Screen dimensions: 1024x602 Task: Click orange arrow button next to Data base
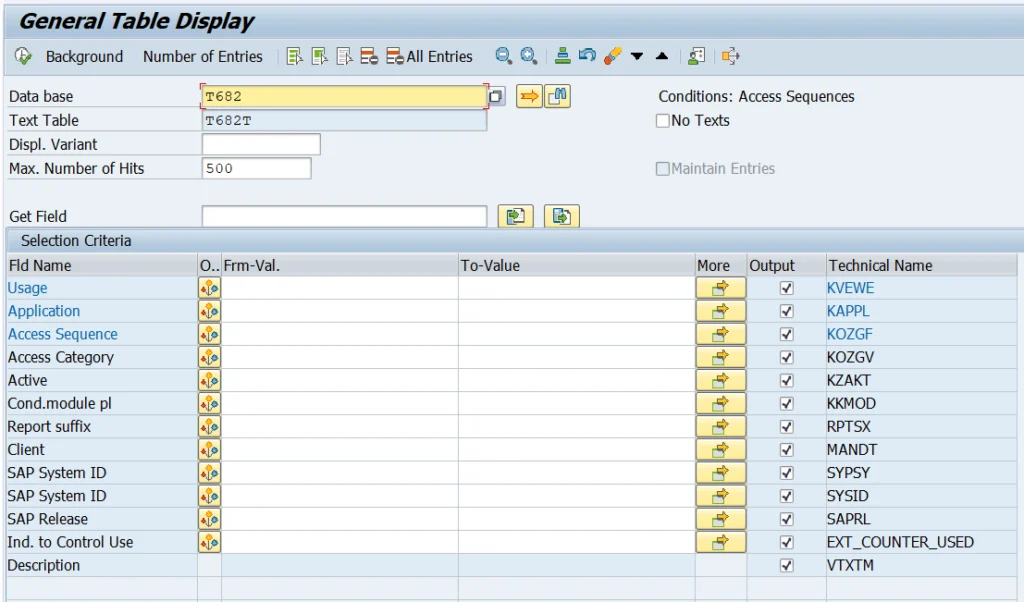click(529, 97)
